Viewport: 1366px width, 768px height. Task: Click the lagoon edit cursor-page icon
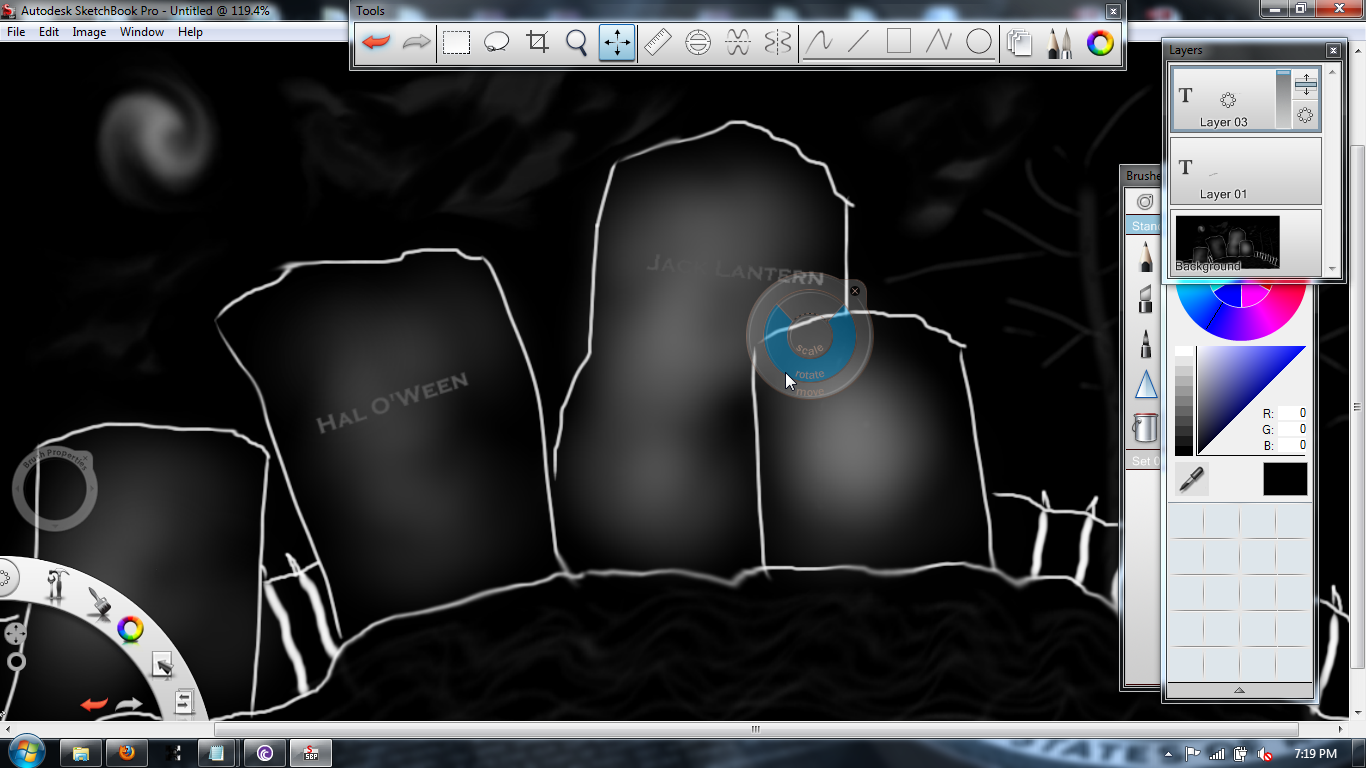point(162,664)
